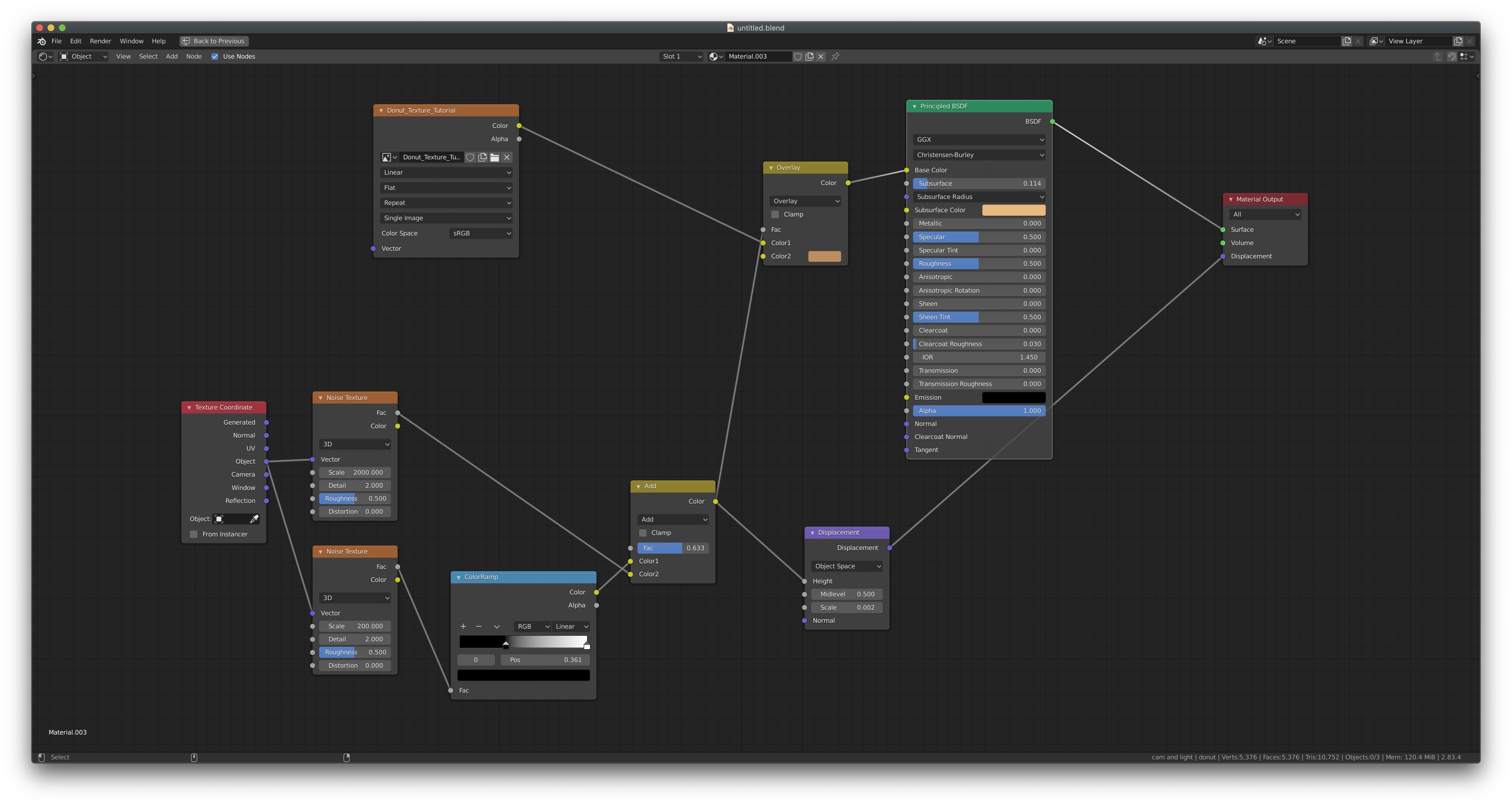The height and width of the screenshot is (805, 1512).
Task: Pin the node tree with the pushpin icon
Action: point(835,56)
